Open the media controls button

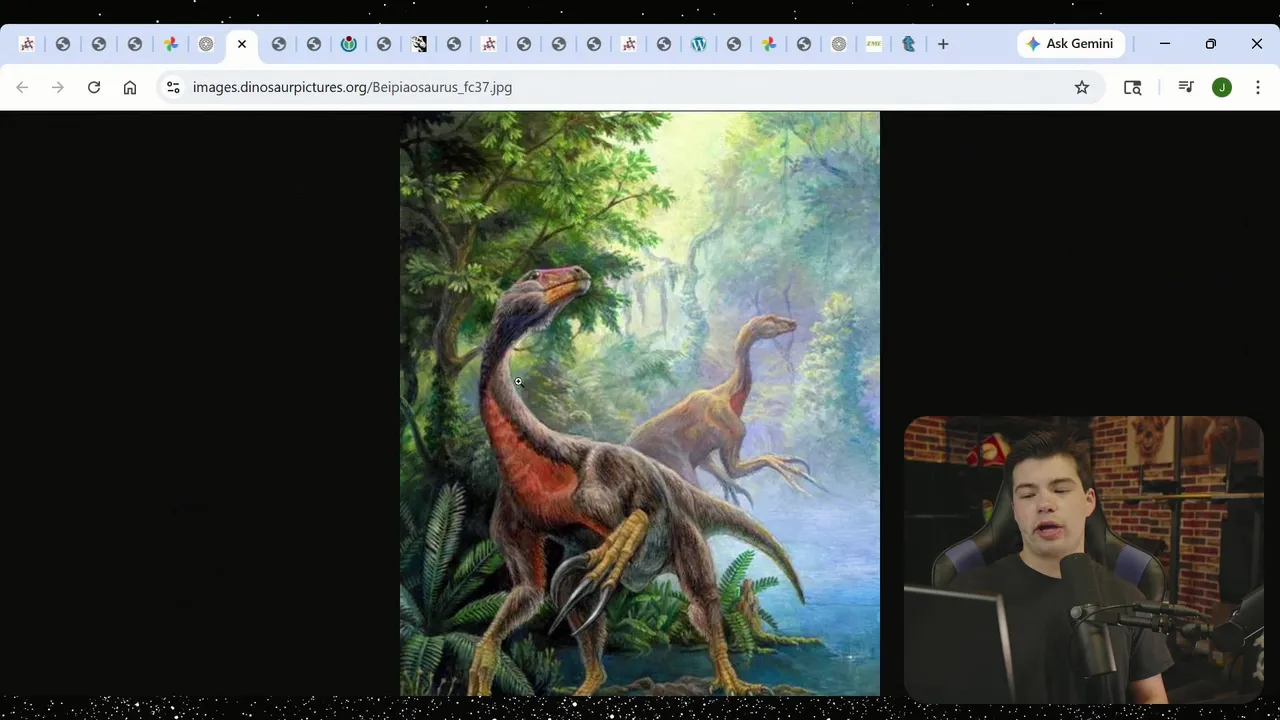click(x=1186, y=87)
